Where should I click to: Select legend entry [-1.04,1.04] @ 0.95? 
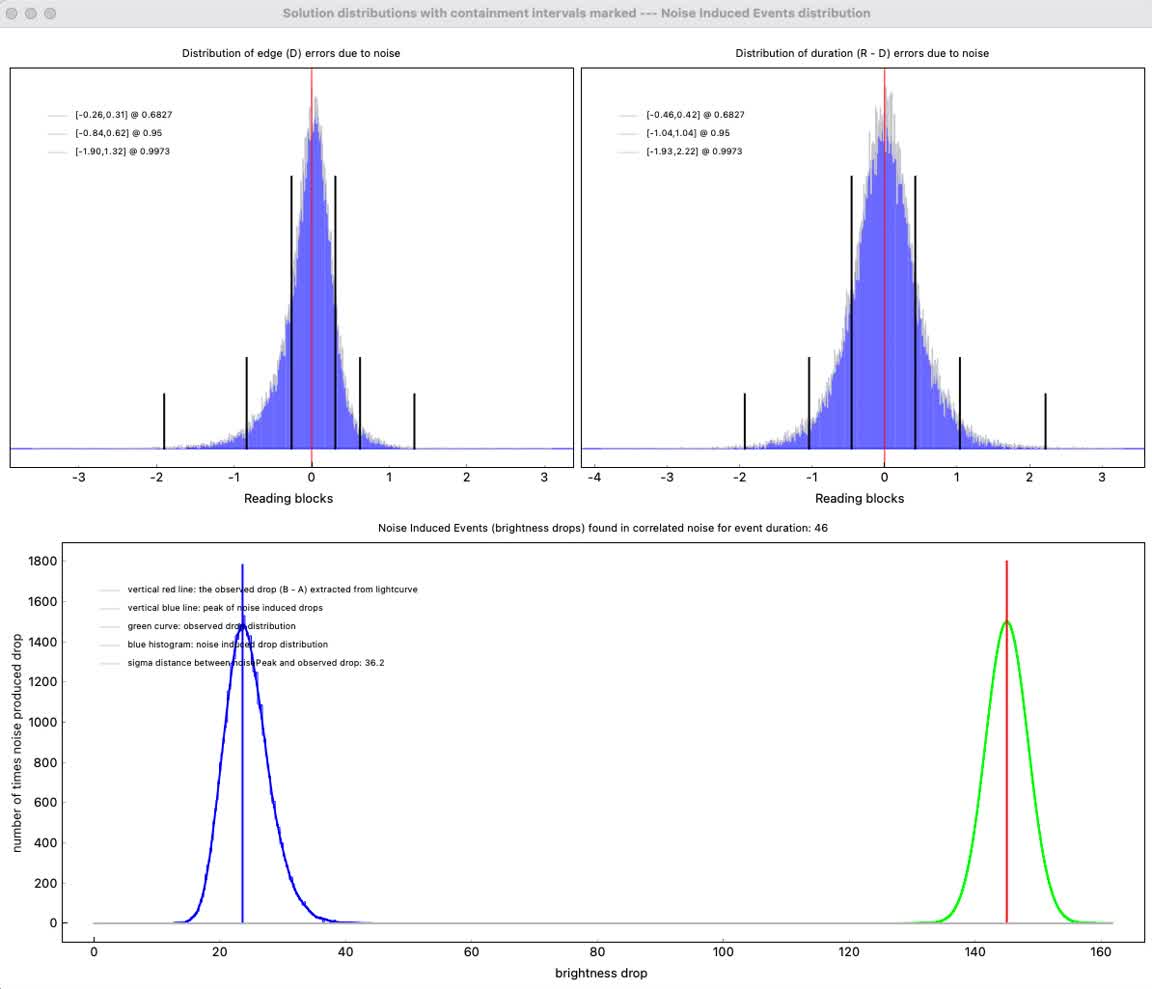pyautogui.click(x=681, y=133)
